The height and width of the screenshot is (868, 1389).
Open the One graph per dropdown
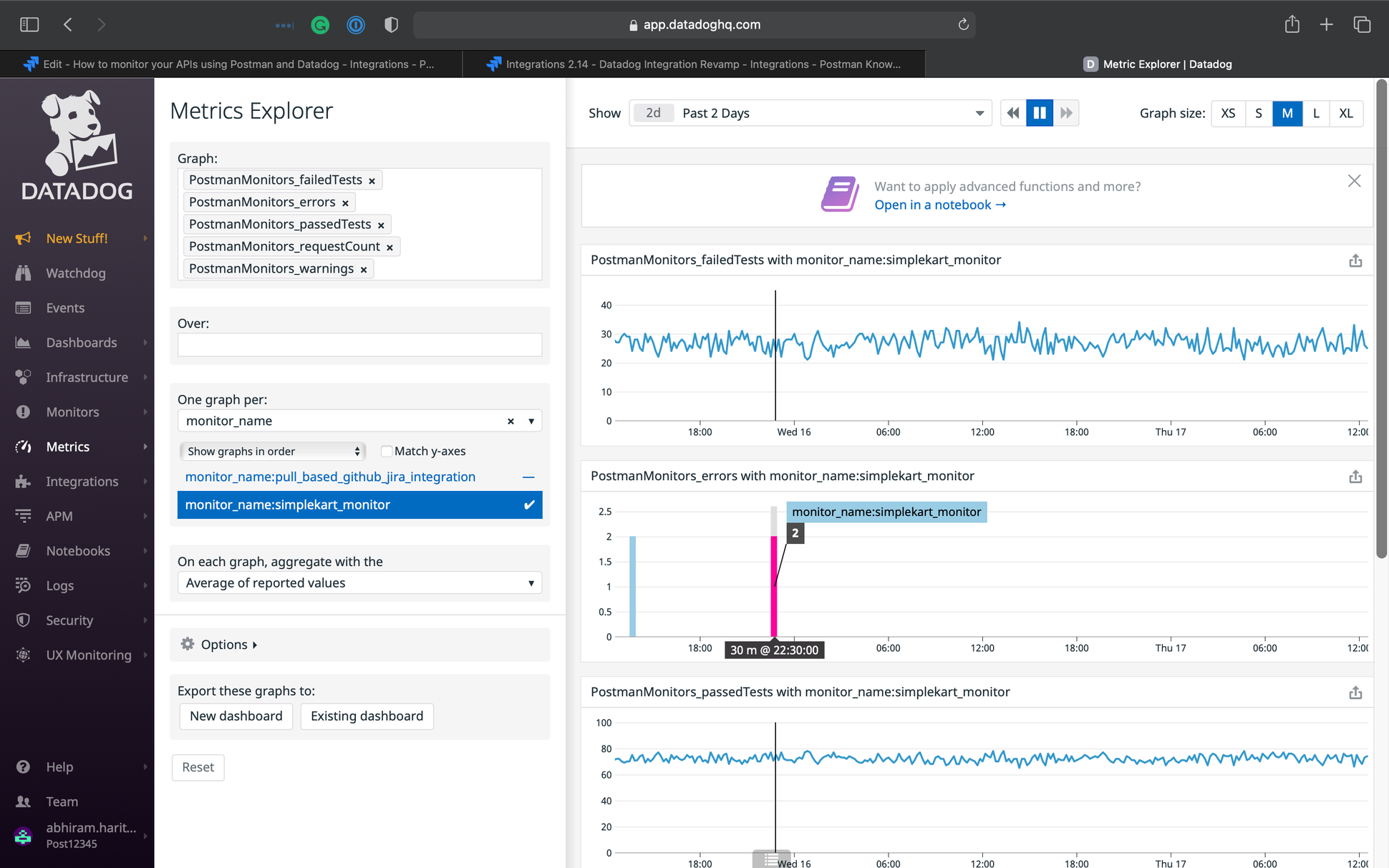[x=530, y=420]
